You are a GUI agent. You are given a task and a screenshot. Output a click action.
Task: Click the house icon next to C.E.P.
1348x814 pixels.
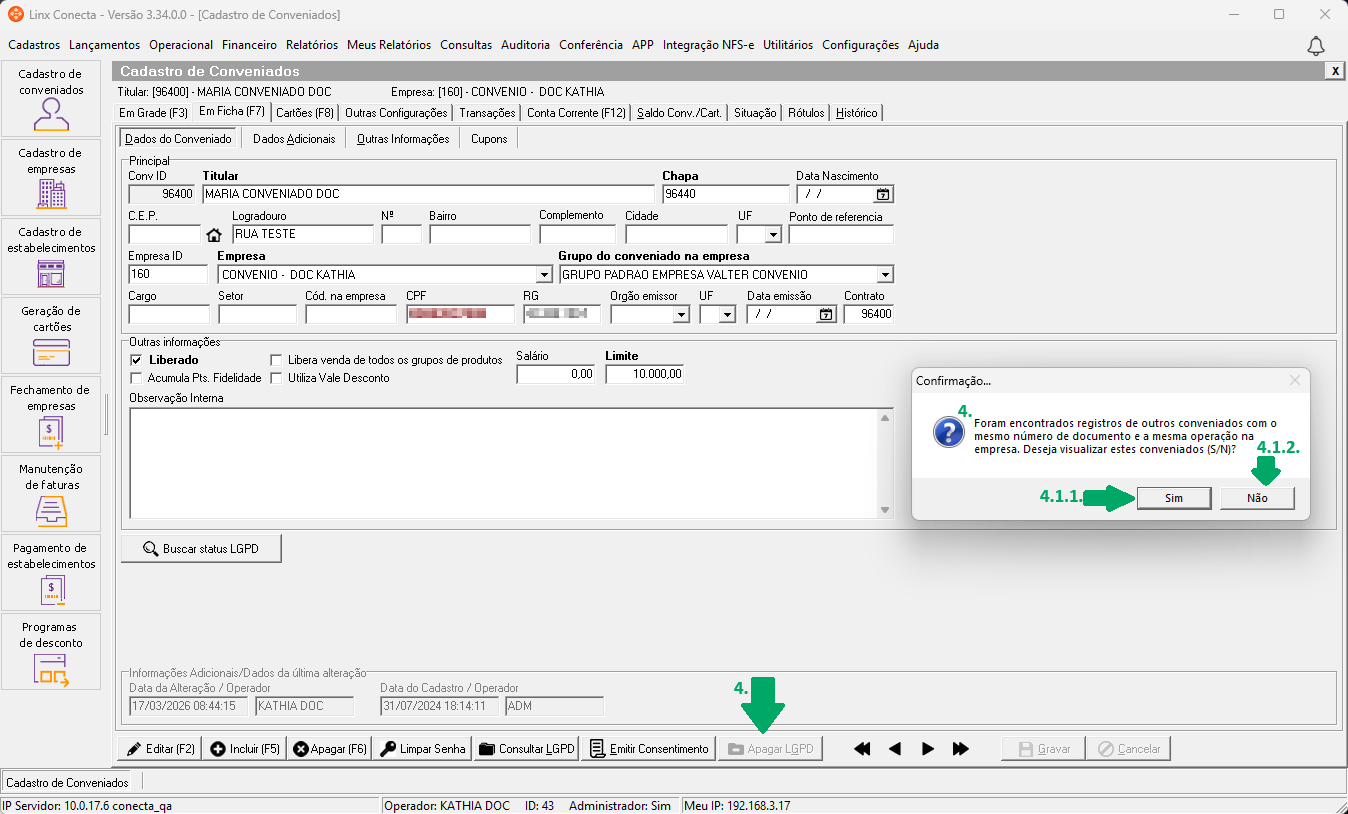(x=213, y=235)
